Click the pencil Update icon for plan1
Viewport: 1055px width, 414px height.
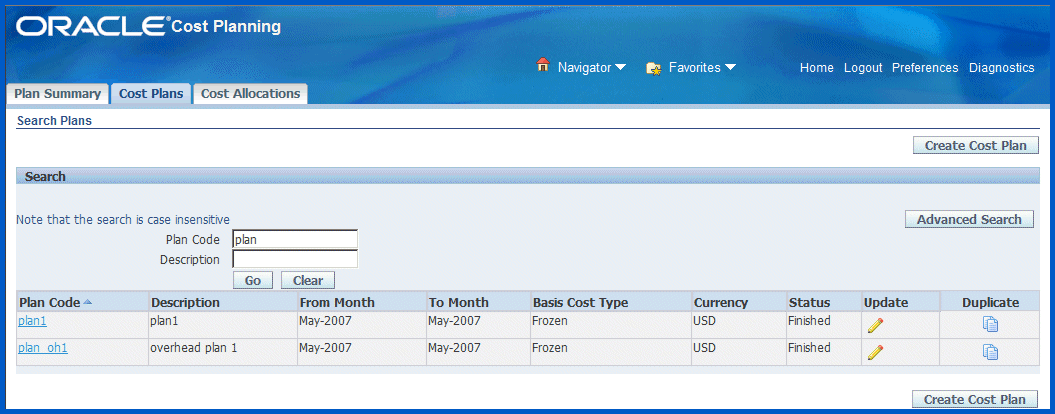[875, 325]
